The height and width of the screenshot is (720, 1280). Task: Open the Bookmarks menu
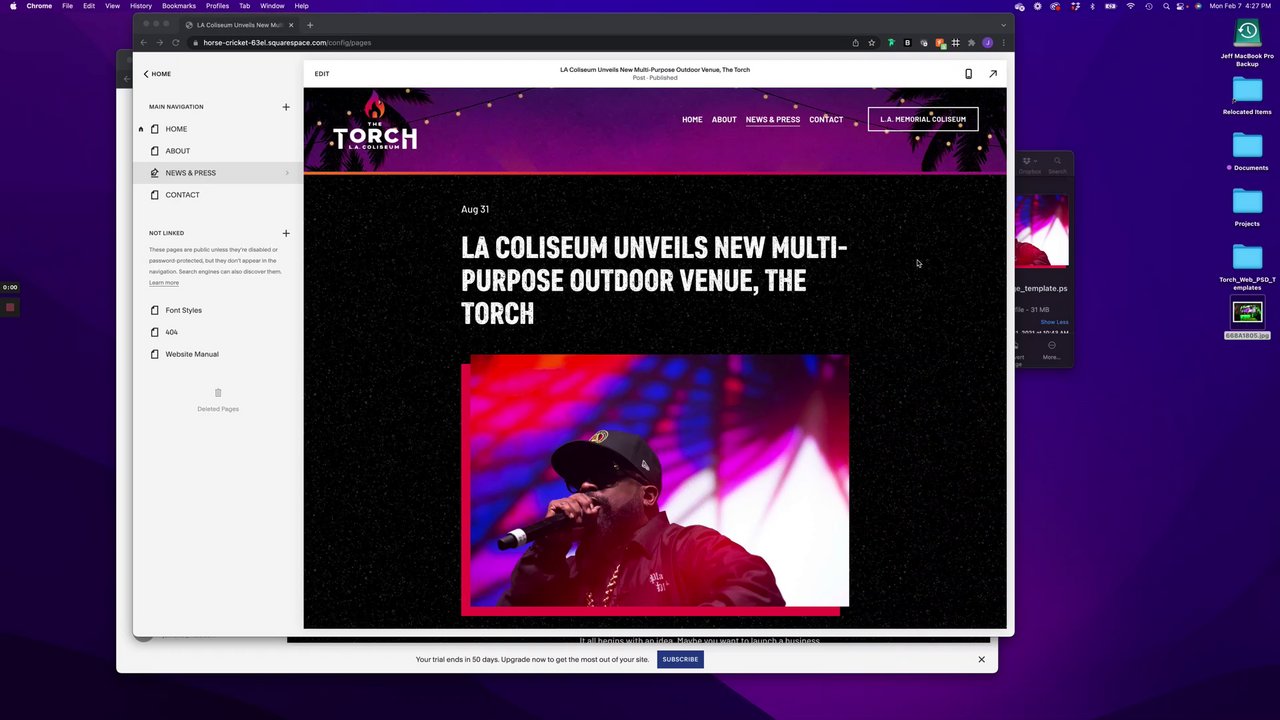click(179, 6)
